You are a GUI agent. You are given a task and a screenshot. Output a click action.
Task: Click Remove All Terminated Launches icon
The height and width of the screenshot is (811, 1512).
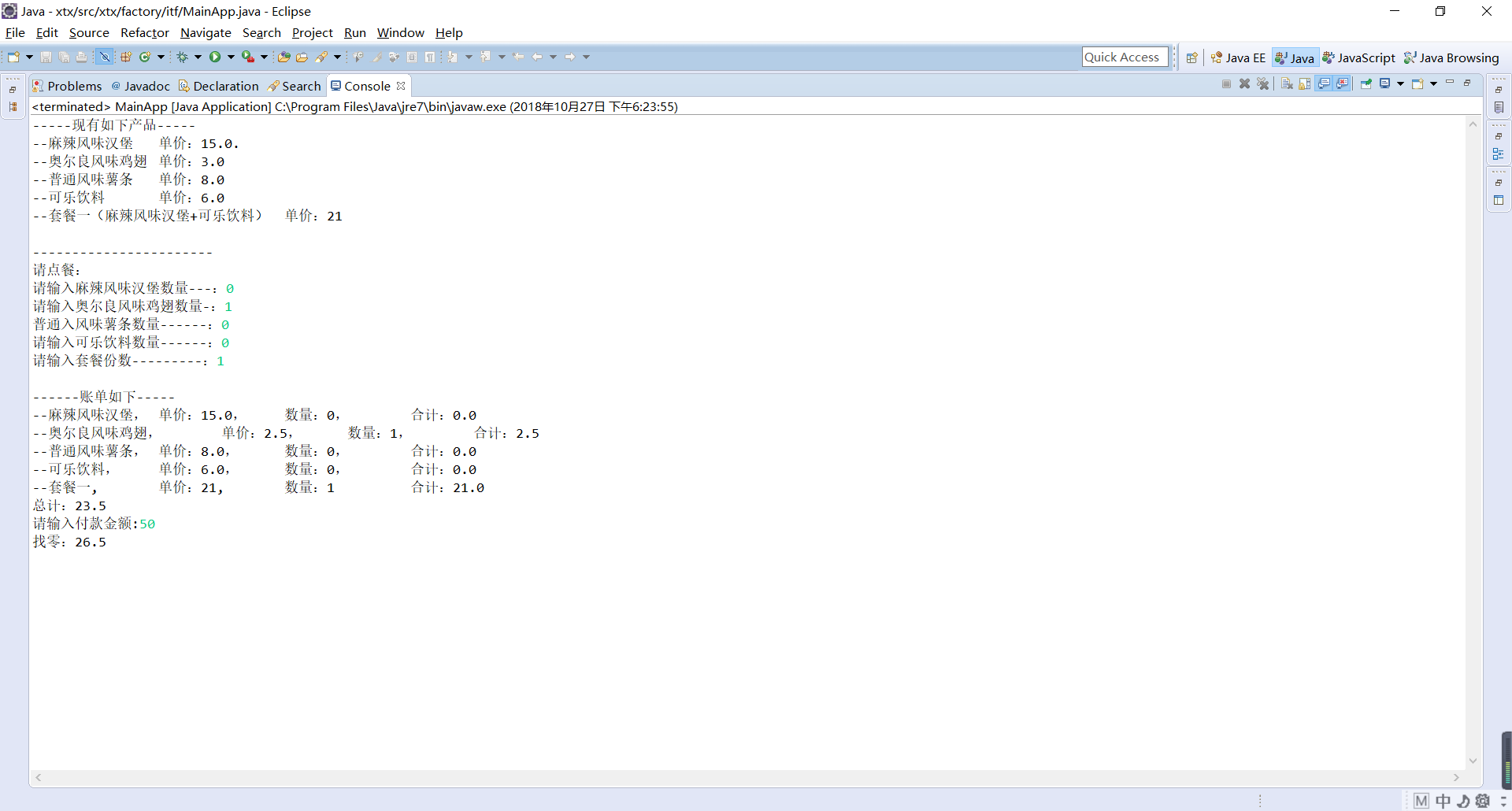pos(1263,83)
